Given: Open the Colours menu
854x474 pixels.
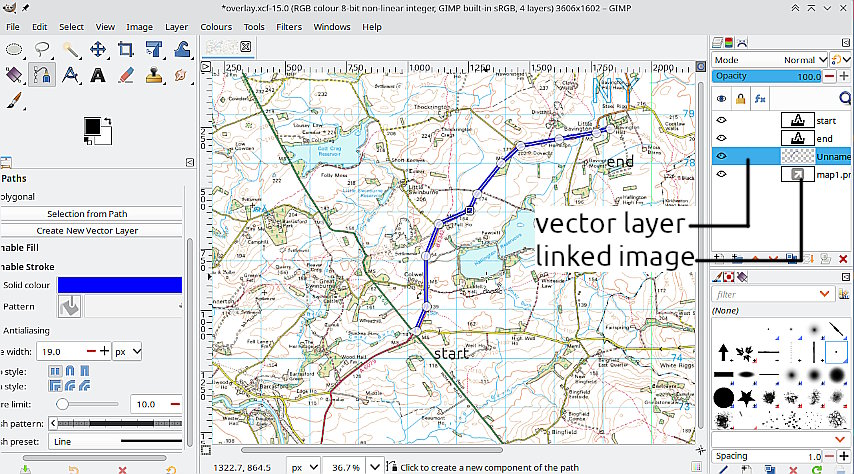Looking at the screenshot, I should (x=216, y=27).
